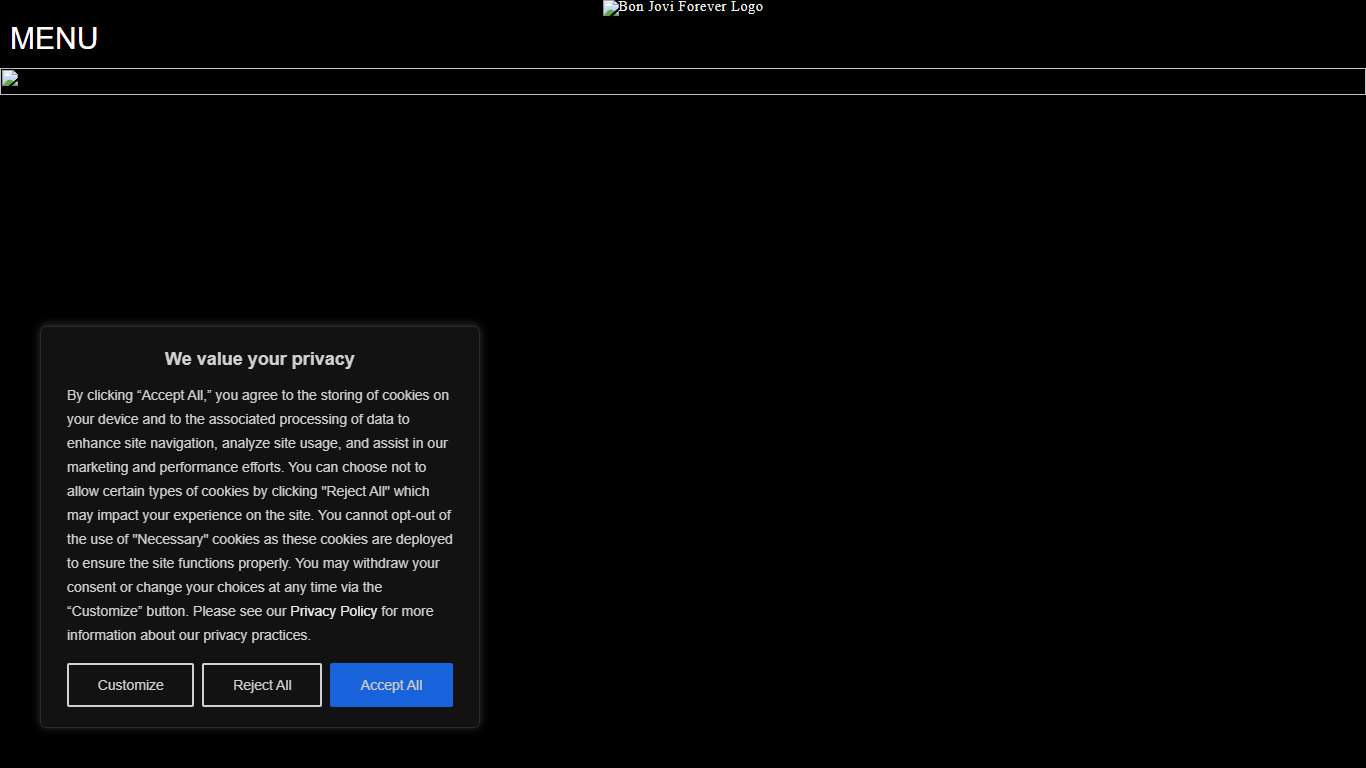Image resolution: width=1366 pixels, height=768 pixels.
Task: Click "enhance site navigation" text in cookie notice
Action: tap(141, 443)
